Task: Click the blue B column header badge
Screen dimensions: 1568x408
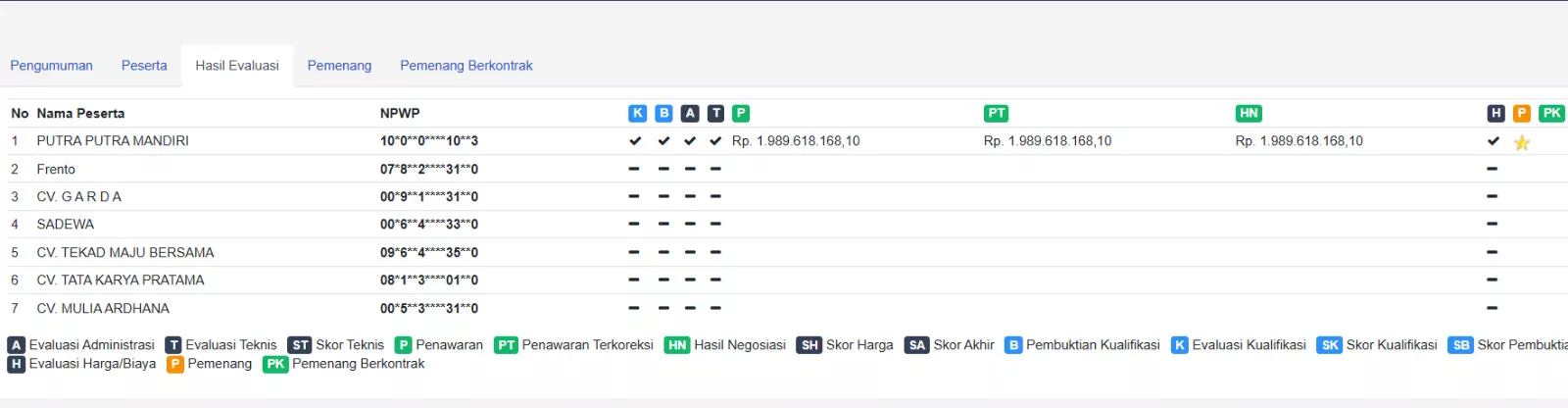Action: point(663,113)
